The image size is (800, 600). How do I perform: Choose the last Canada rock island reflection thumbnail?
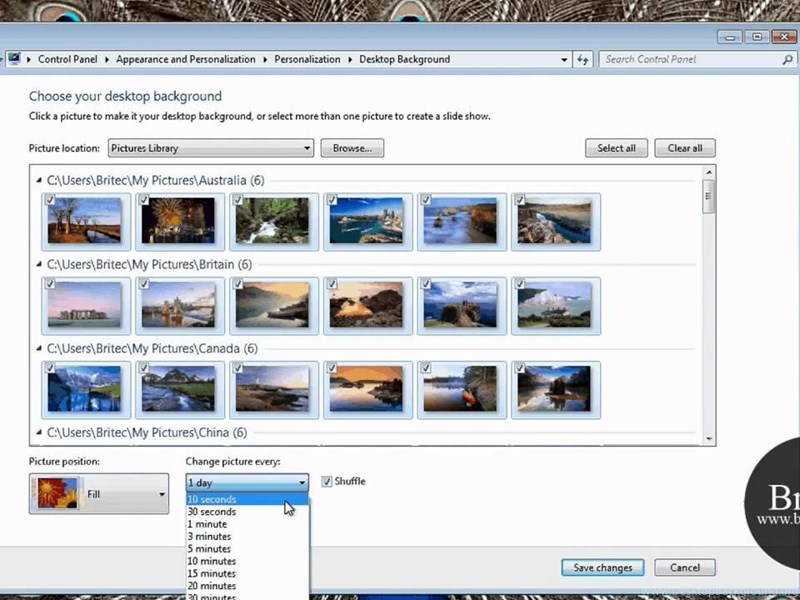click(556, 390)
